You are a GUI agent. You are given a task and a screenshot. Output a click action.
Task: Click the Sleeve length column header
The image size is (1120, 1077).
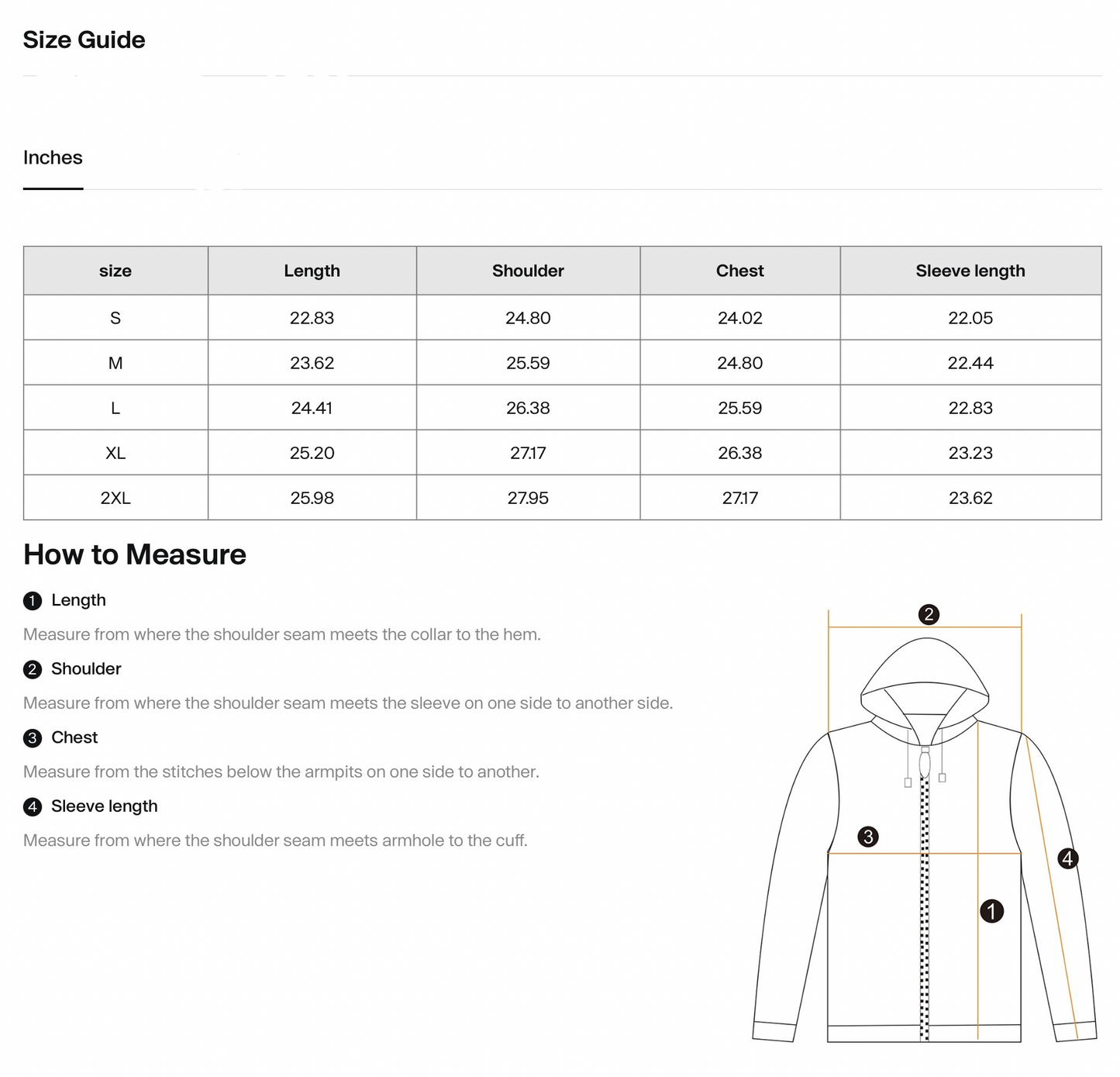coord(970,271)
